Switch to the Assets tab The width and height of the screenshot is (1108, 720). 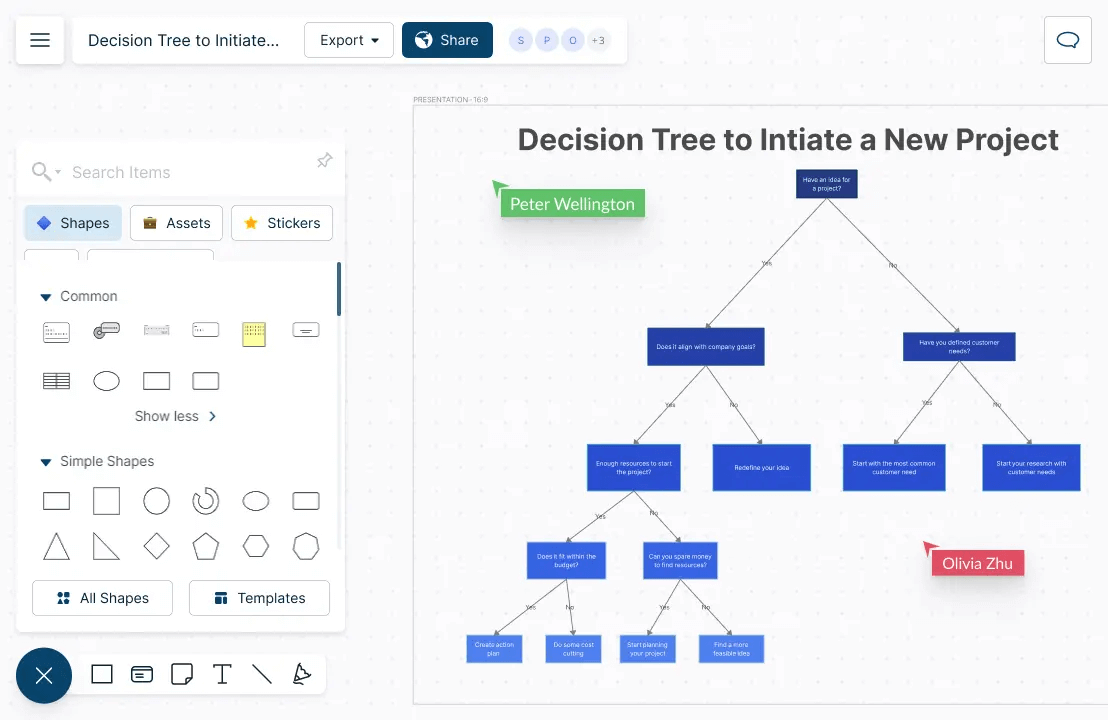pos(177,223)
